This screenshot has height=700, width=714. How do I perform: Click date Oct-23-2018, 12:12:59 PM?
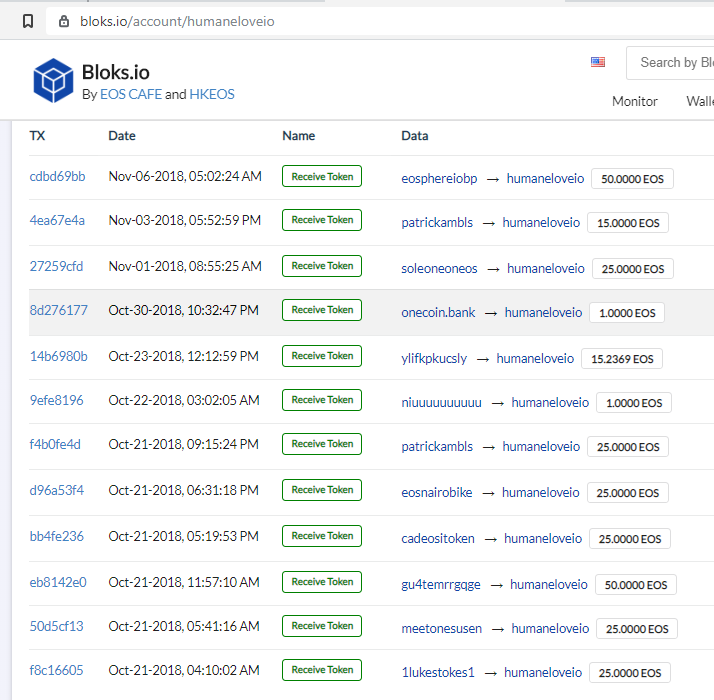point(184,357)
